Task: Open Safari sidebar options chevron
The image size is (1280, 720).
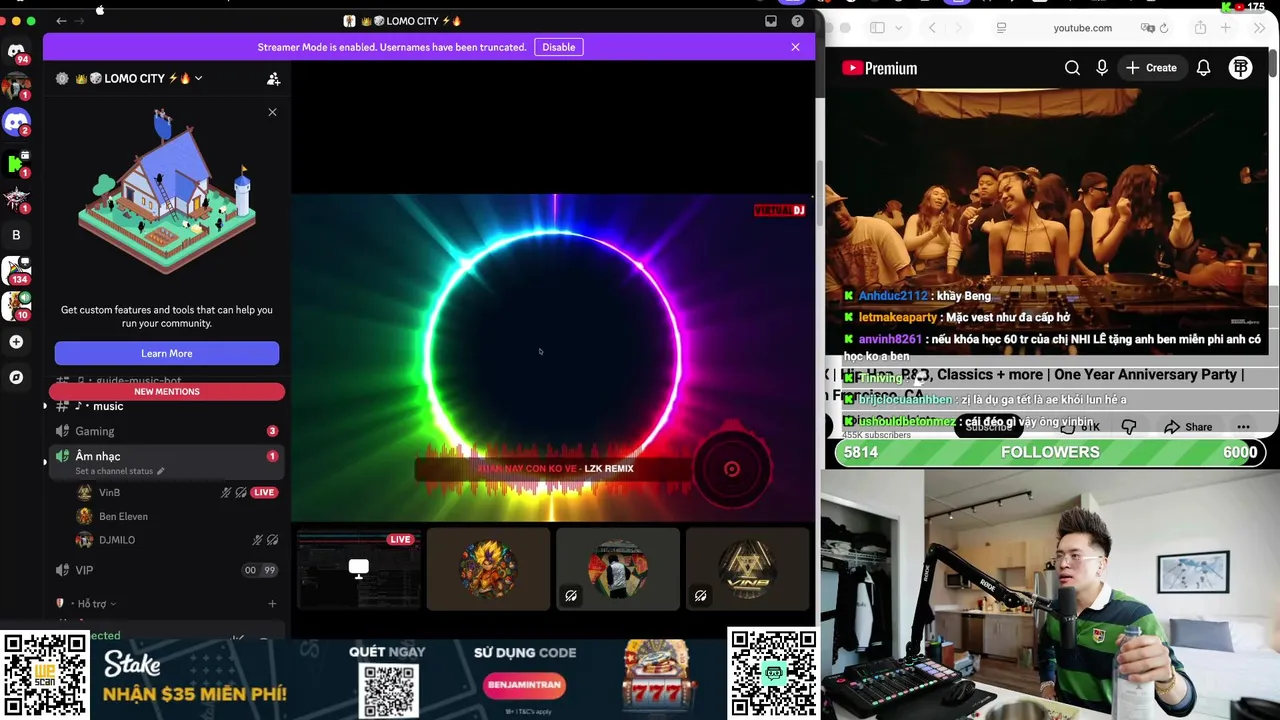Action: click(x=898, y=28)
